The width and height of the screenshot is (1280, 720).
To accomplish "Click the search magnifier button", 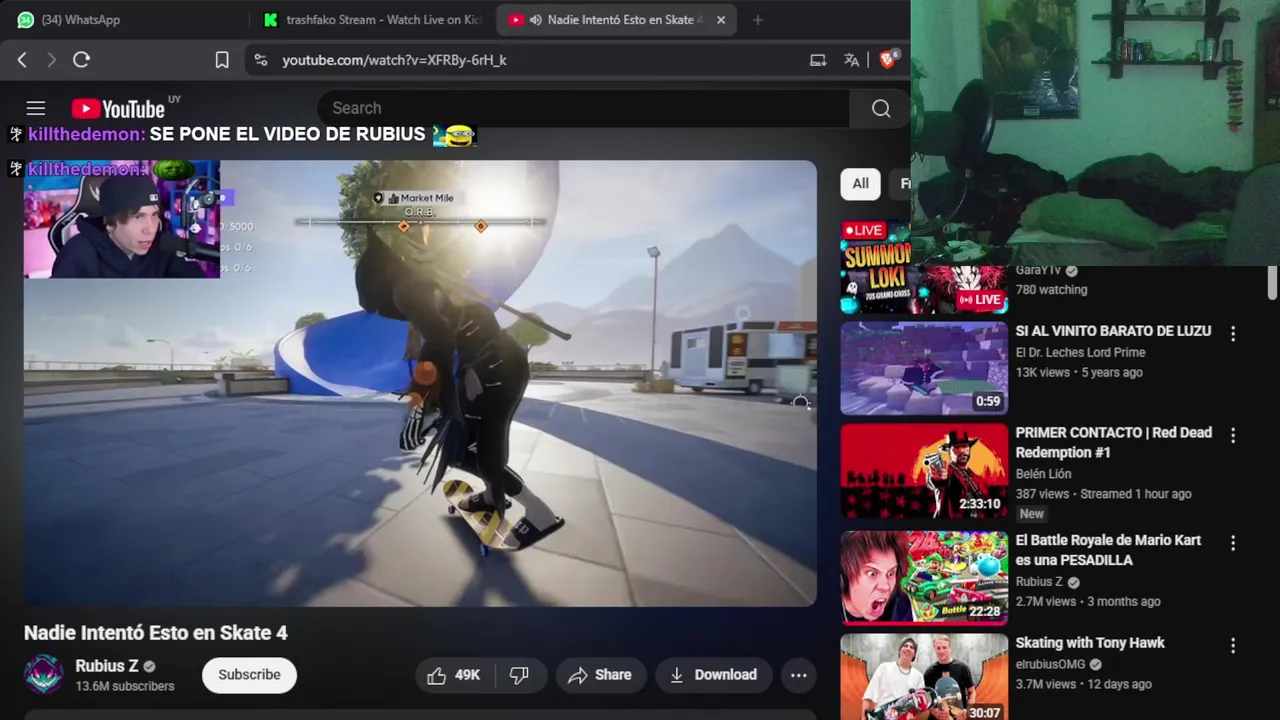I will (x=881, y=108).
